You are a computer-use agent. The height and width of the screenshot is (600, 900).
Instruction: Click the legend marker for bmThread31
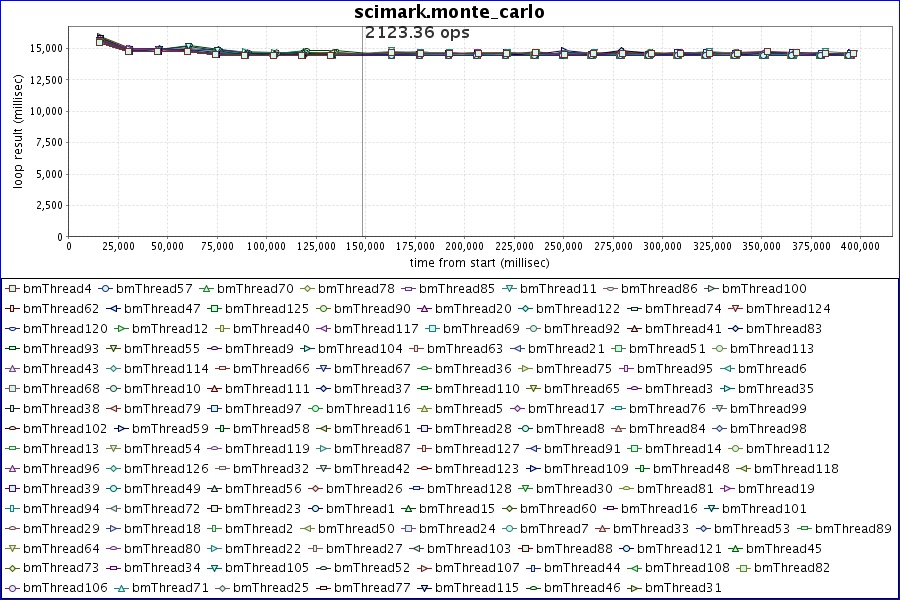coord(633,588)
